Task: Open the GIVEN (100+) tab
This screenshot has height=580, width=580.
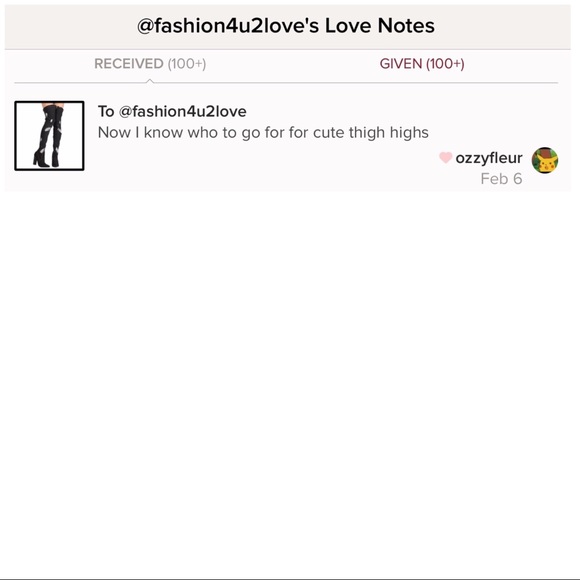Action: pyautogui.click(x=422, y=64)
